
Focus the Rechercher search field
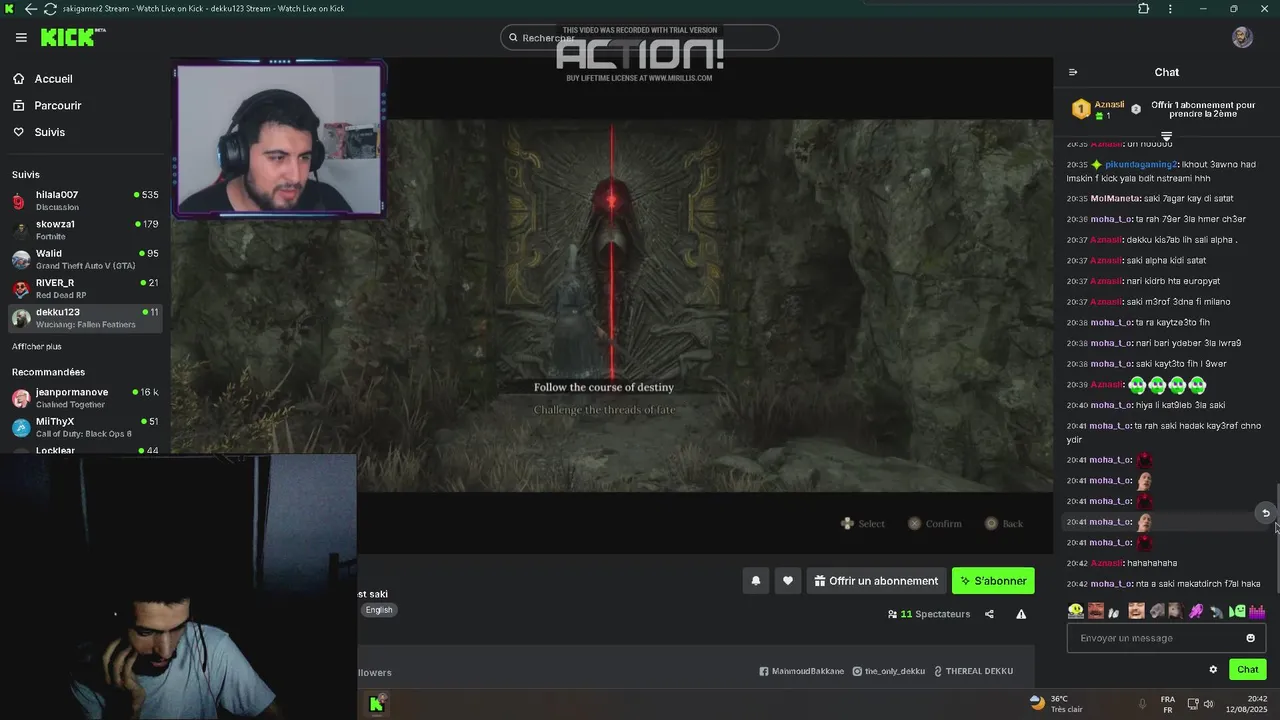click(640, 38)
